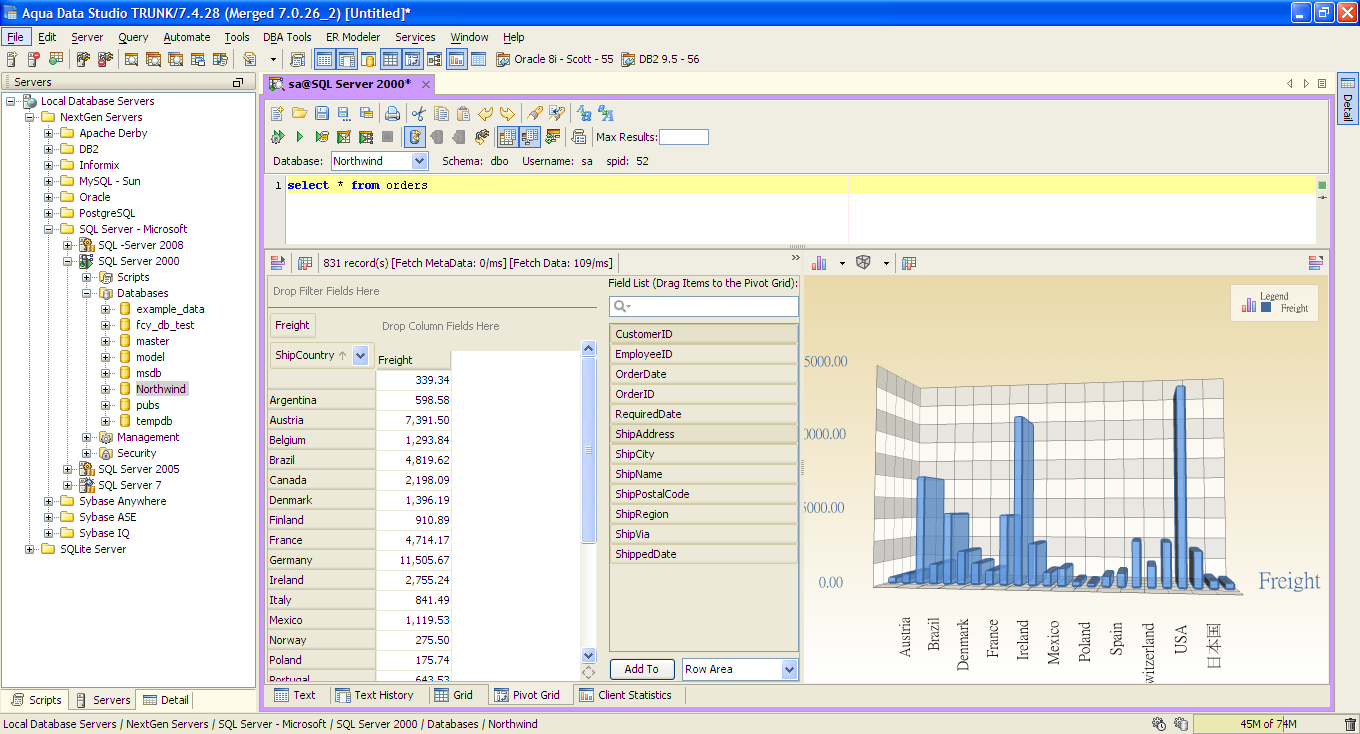Click the CustomerID field in Field List
Image resolution: width=1360 pixels, height=734 pixels.
click(704, 334)
